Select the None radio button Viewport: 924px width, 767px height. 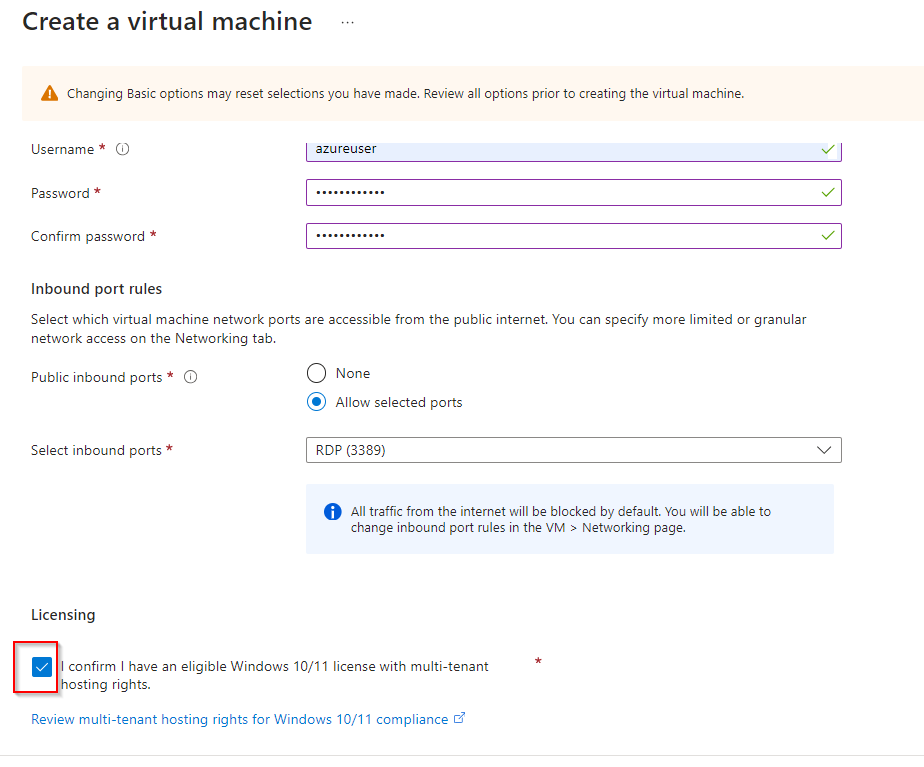pos(316,373)
